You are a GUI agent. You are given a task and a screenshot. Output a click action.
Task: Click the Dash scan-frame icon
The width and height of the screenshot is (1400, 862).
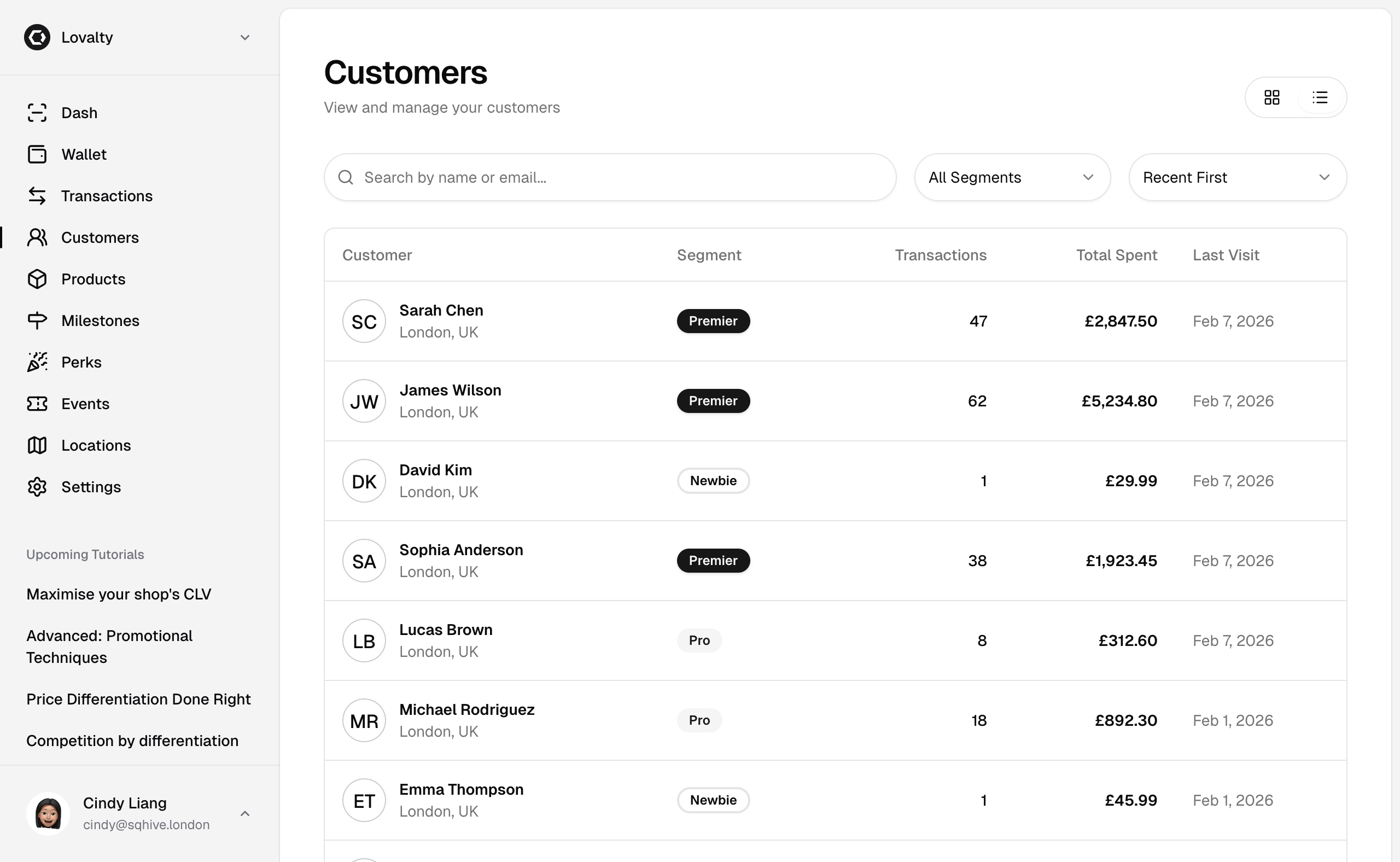[x=37, y=113]
